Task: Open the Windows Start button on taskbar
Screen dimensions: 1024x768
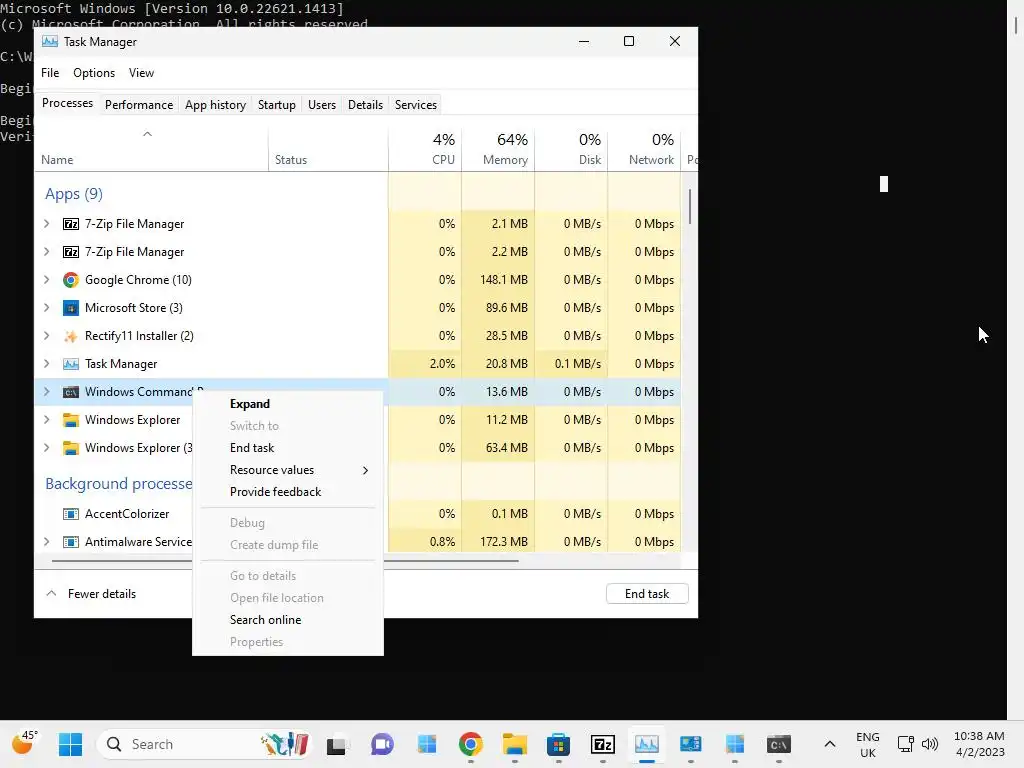Action: click(71, 744)
